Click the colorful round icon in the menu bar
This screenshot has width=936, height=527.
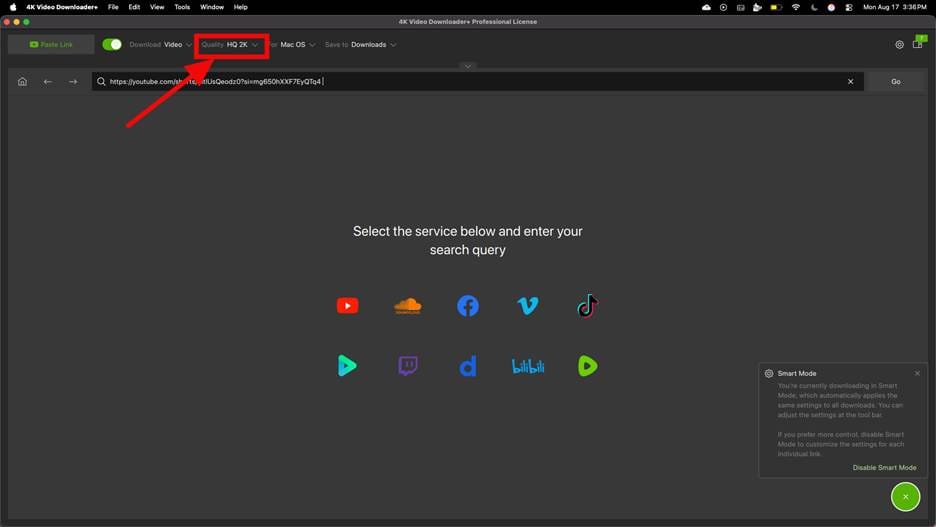click(x=830, y=7)
